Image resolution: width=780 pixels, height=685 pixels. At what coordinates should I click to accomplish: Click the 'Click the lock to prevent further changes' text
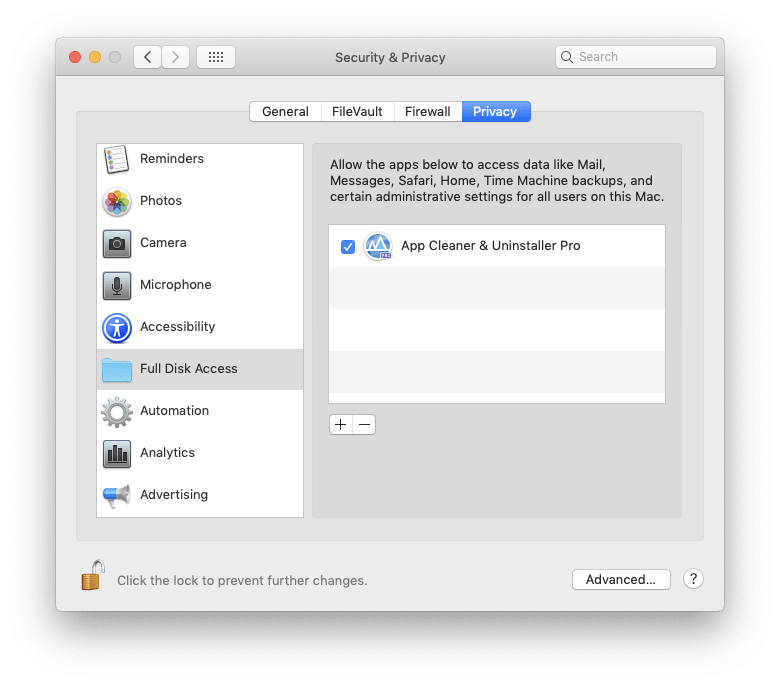[x=242, y=581]
